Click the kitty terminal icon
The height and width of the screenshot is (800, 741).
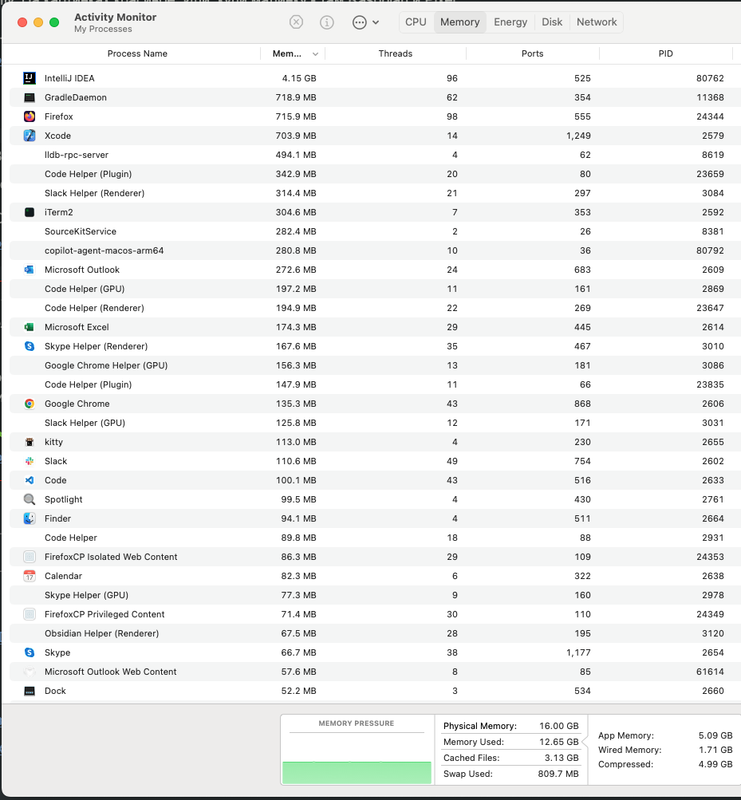pyautogui.click(x=30, y=442)
